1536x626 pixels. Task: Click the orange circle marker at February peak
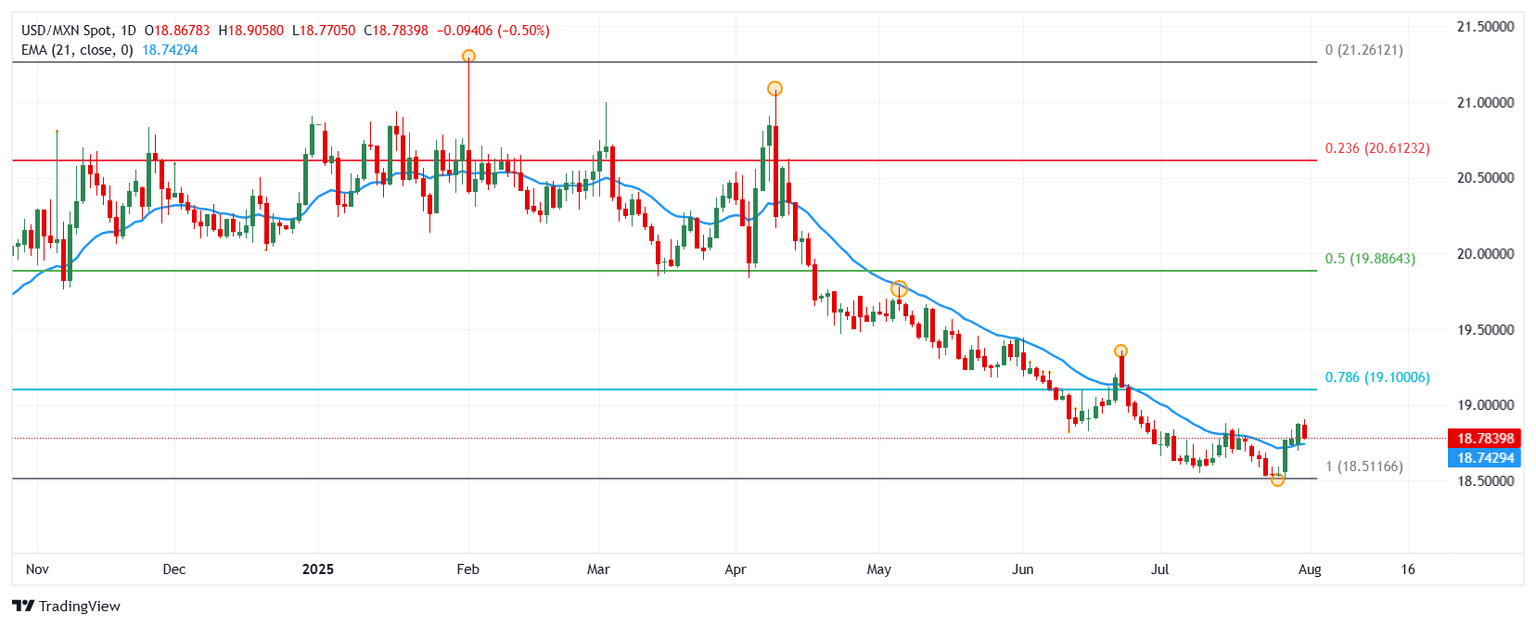click(468, 56)
